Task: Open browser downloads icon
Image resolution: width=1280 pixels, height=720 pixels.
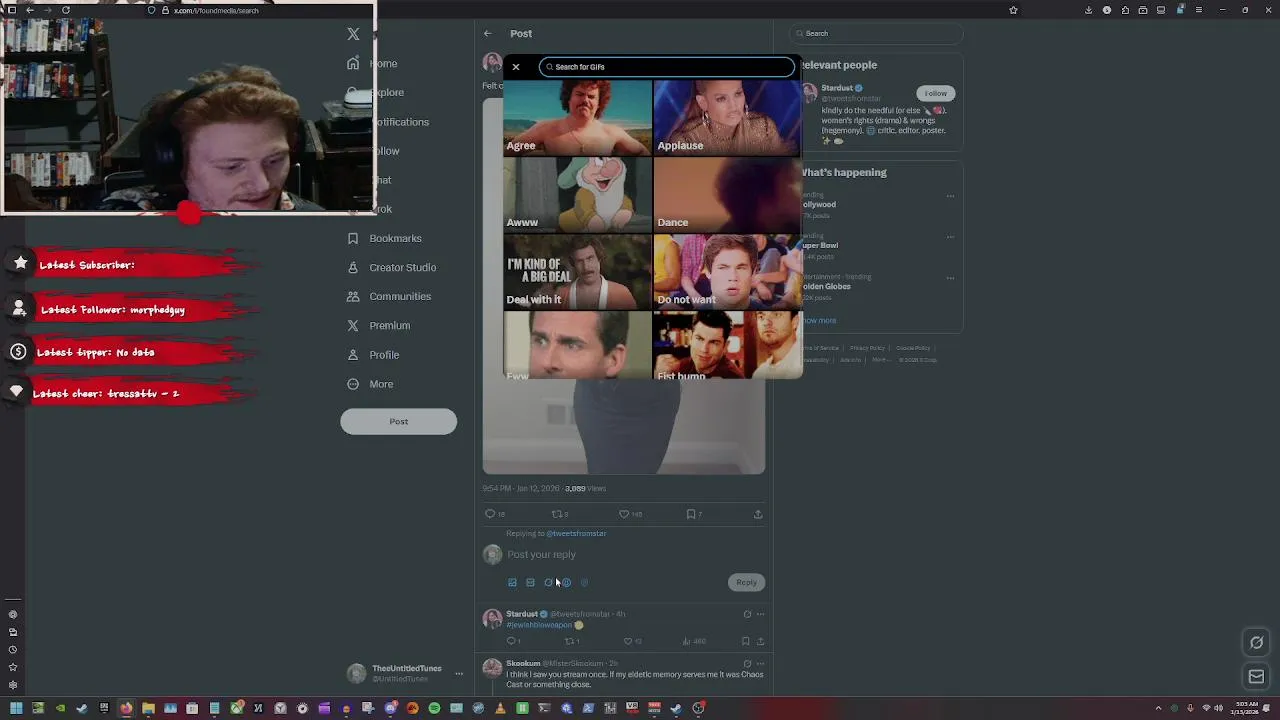Action: click(x=1088, y=10)
